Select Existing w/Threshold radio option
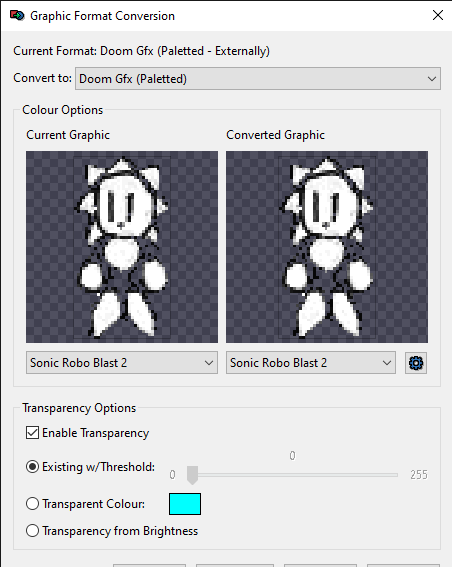The image size is (452, 567). tap(33, 467)
